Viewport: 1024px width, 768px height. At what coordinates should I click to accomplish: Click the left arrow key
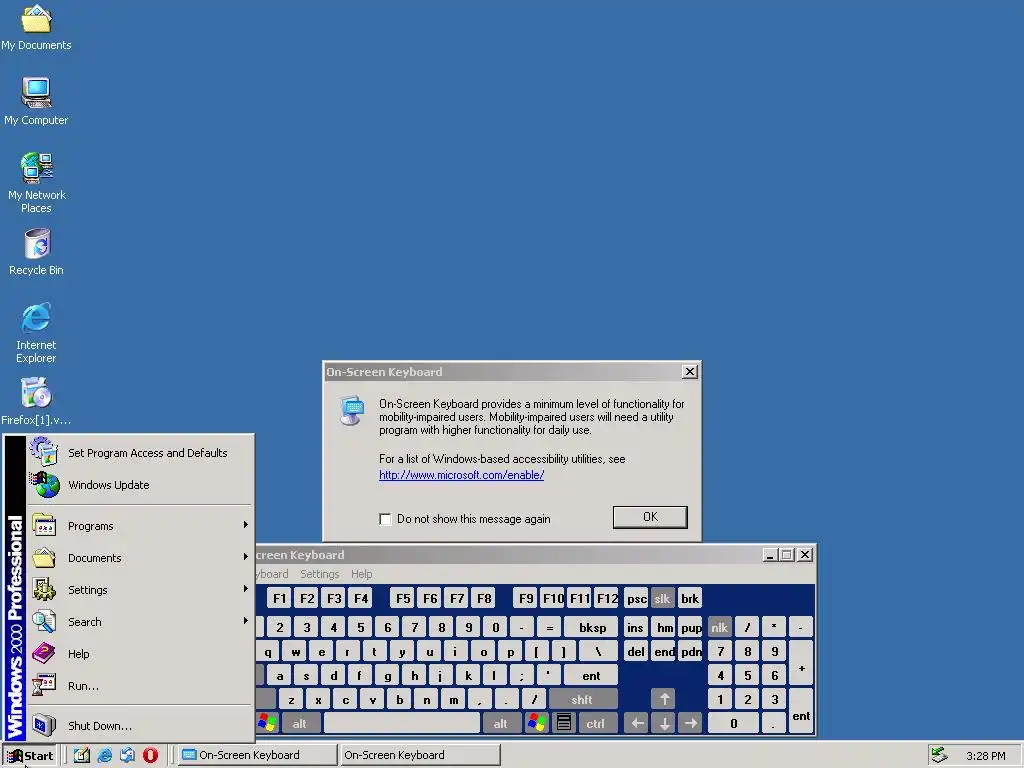coord(637,723)
